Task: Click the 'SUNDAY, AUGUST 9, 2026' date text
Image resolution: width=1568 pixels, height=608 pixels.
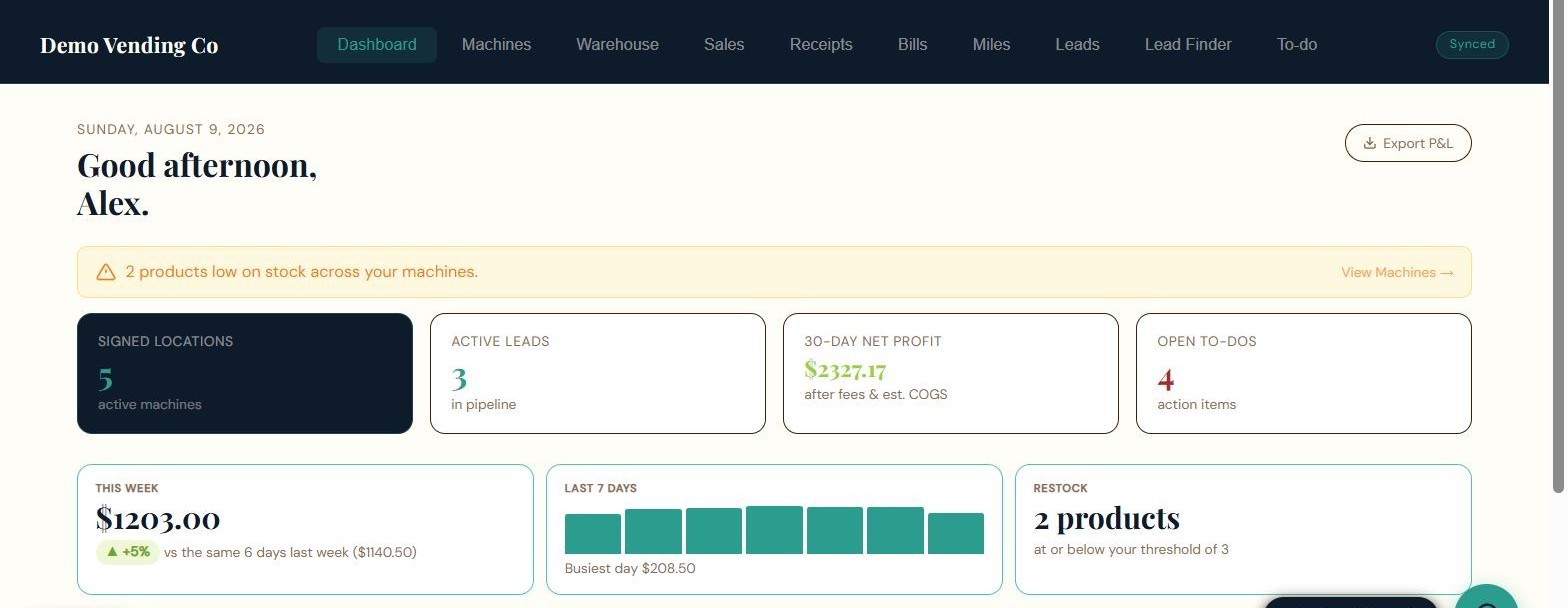Action: (171, 129)
